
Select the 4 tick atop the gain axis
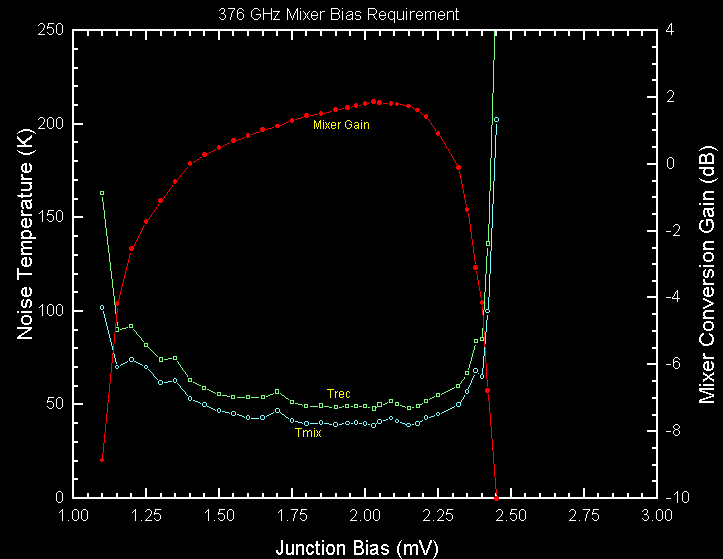(670, 30)
